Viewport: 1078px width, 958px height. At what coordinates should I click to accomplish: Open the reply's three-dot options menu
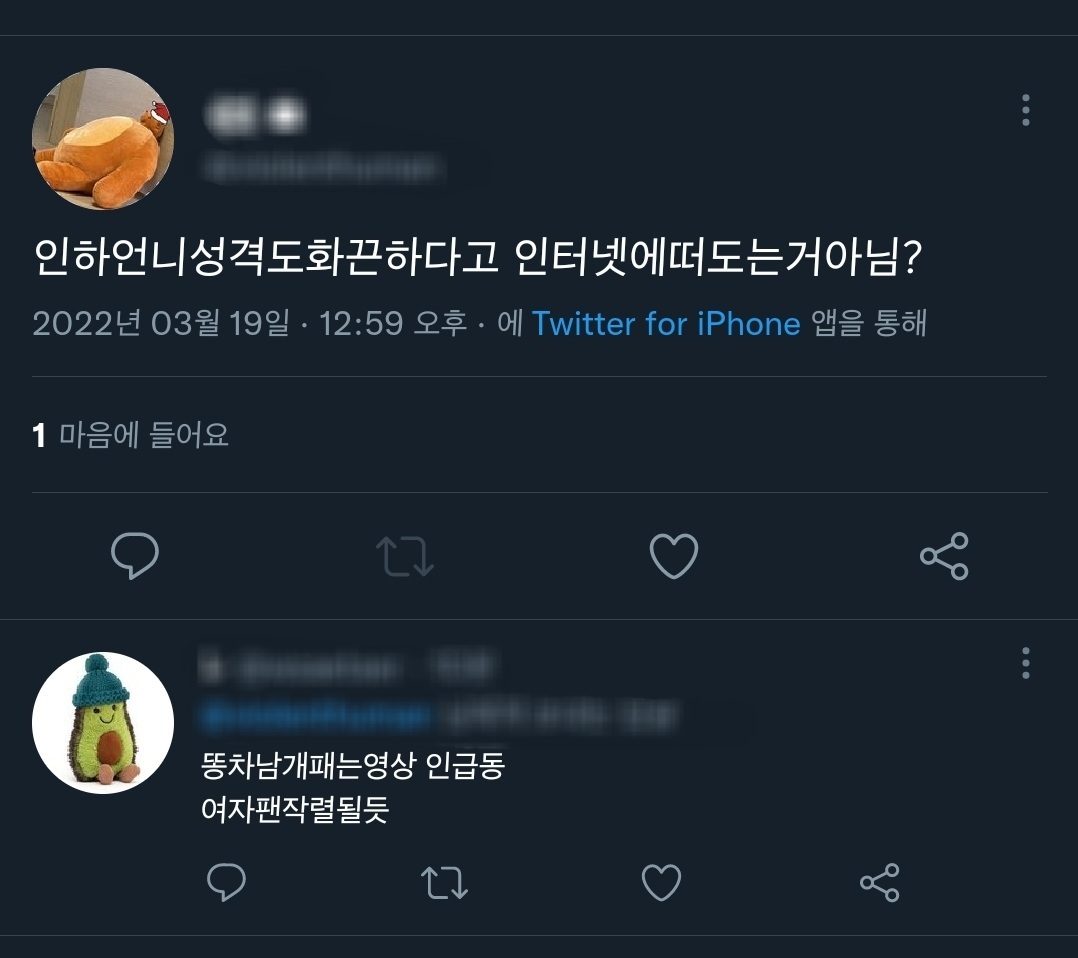[1025, 662]
